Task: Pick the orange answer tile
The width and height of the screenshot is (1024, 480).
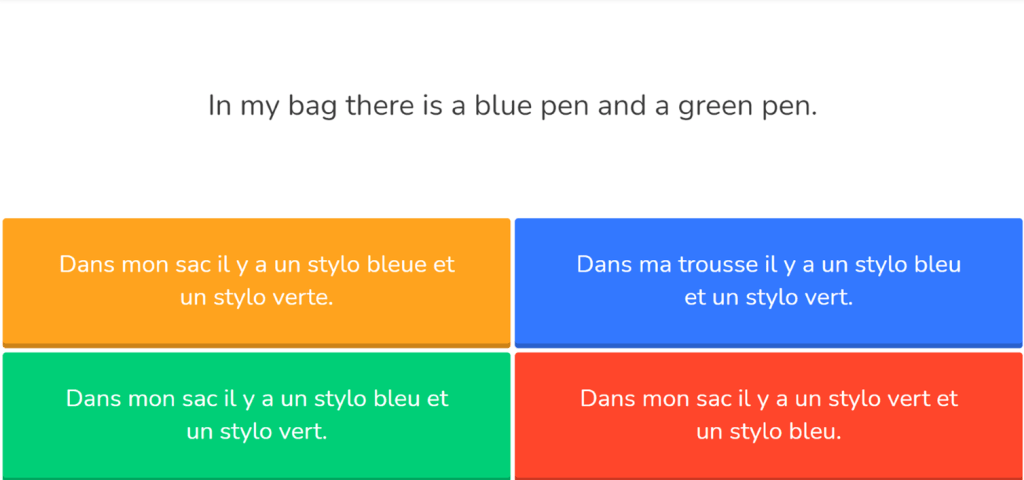Action: tap(256, 281)
